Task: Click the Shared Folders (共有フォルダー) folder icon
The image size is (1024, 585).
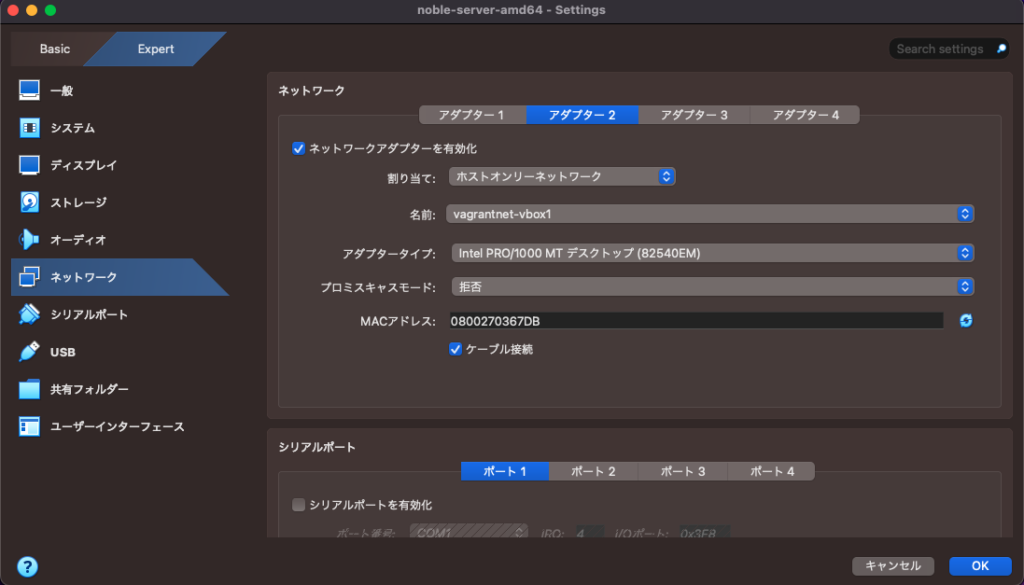Action: 29,389
